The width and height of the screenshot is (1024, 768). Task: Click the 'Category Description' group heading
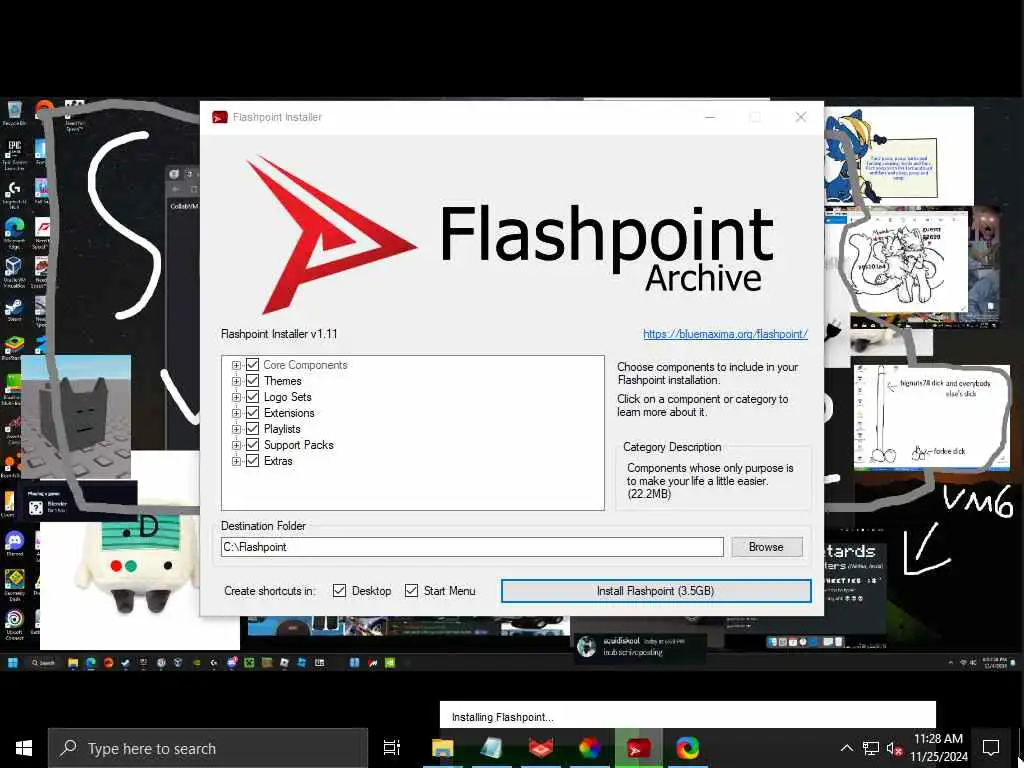(x=672, y=447)
